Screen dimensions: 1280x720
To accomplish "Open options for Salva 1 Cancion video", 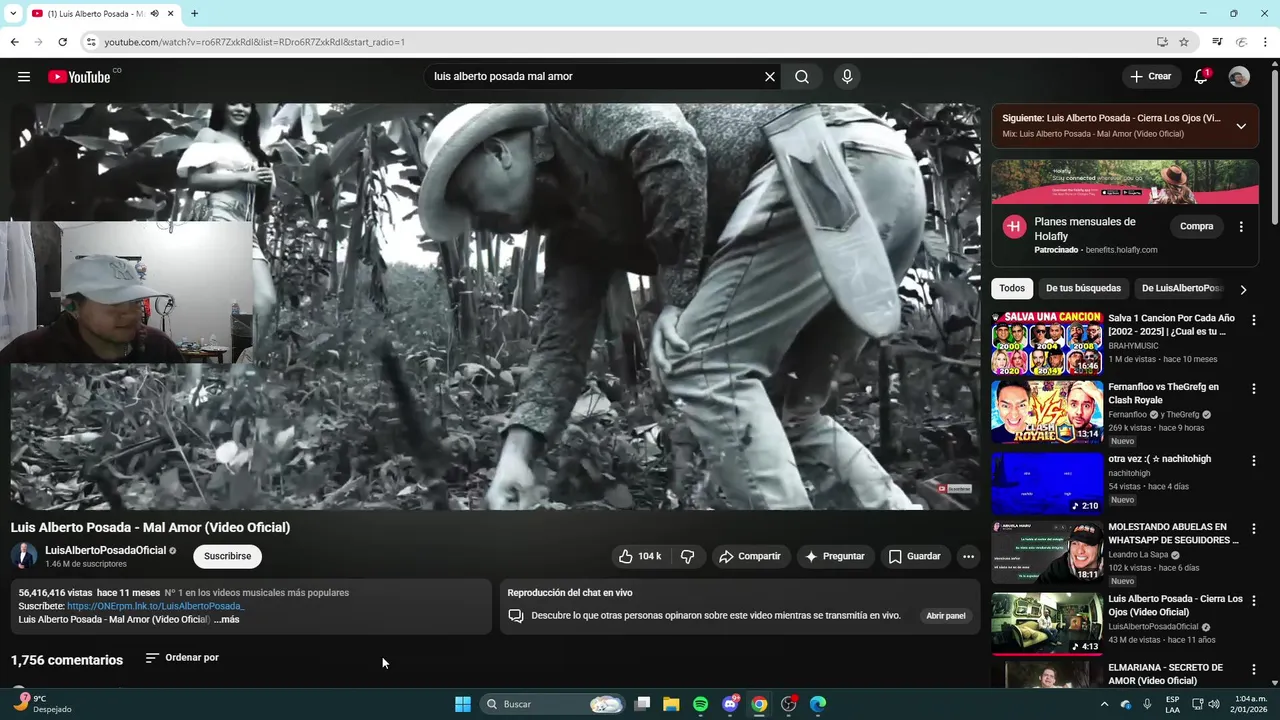I will [1253, 320].
